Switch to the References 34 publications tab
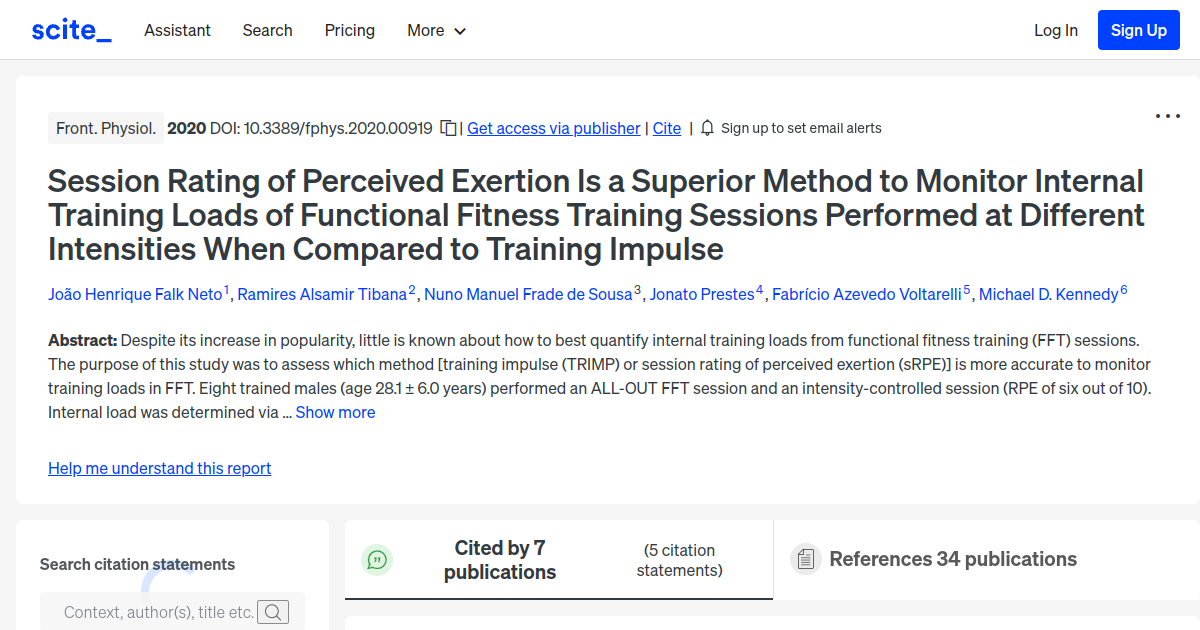 click(x=950, y=559)
